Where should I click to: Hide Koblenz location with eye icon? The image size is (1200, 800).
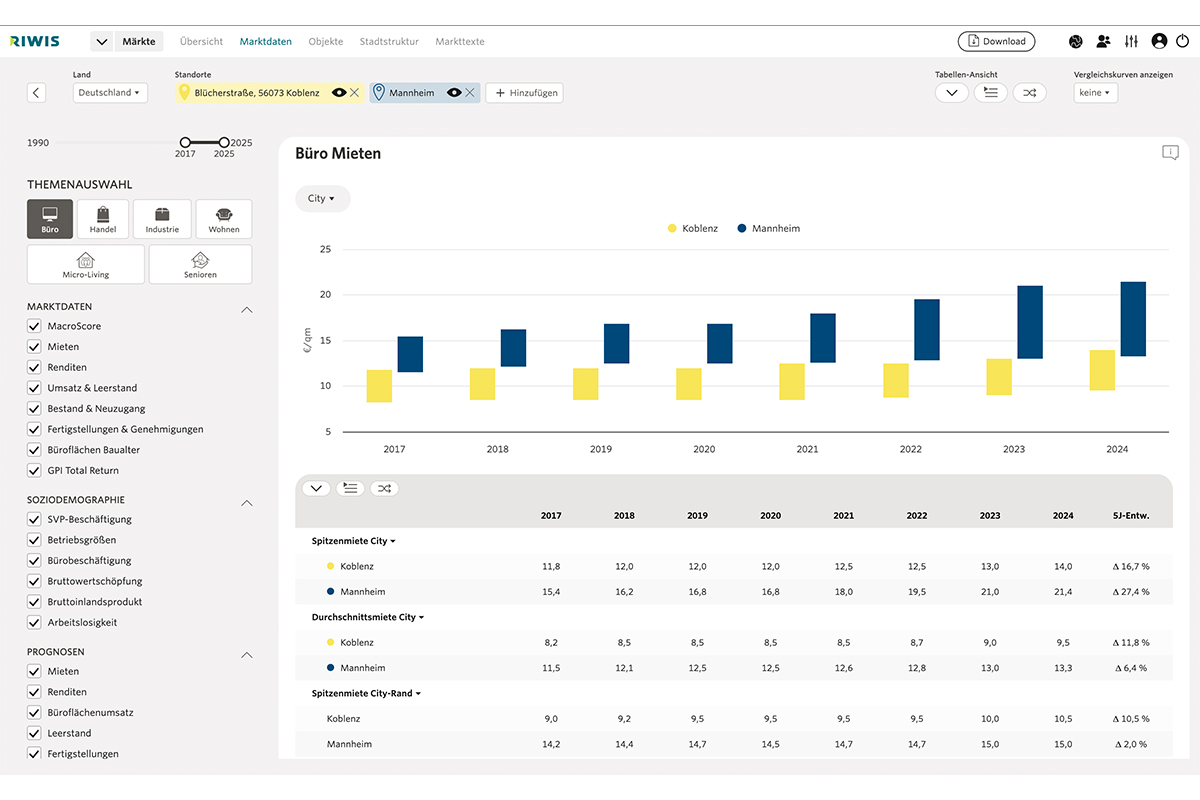339,93
